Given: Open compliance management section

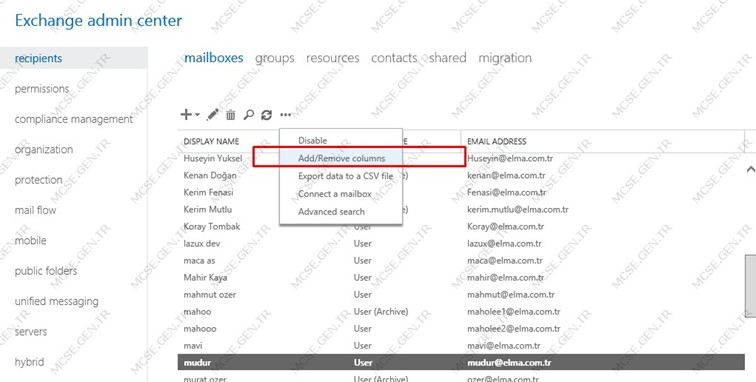Looking at the screenshot, I should pos(74,119).
